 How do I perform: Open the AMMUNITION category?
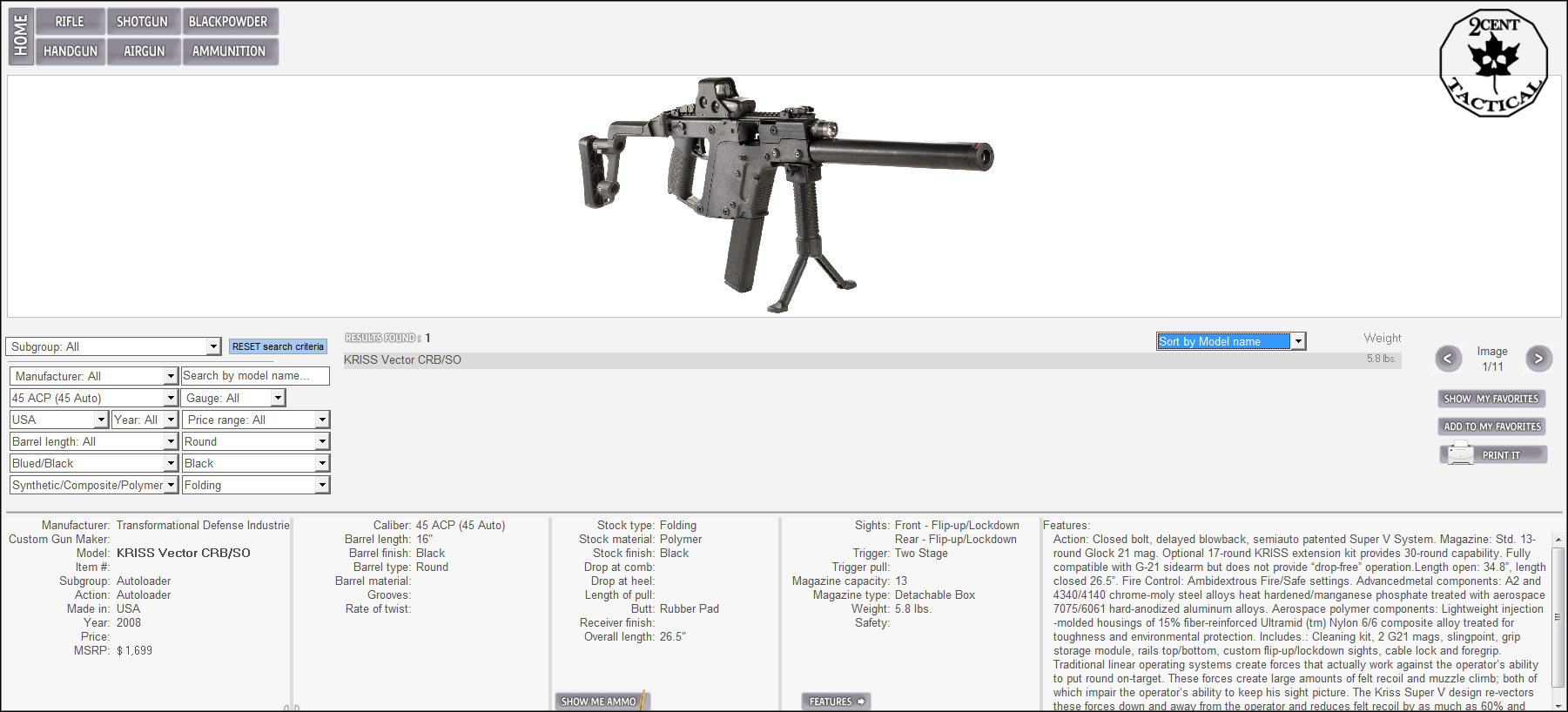[x=230, y=51]
